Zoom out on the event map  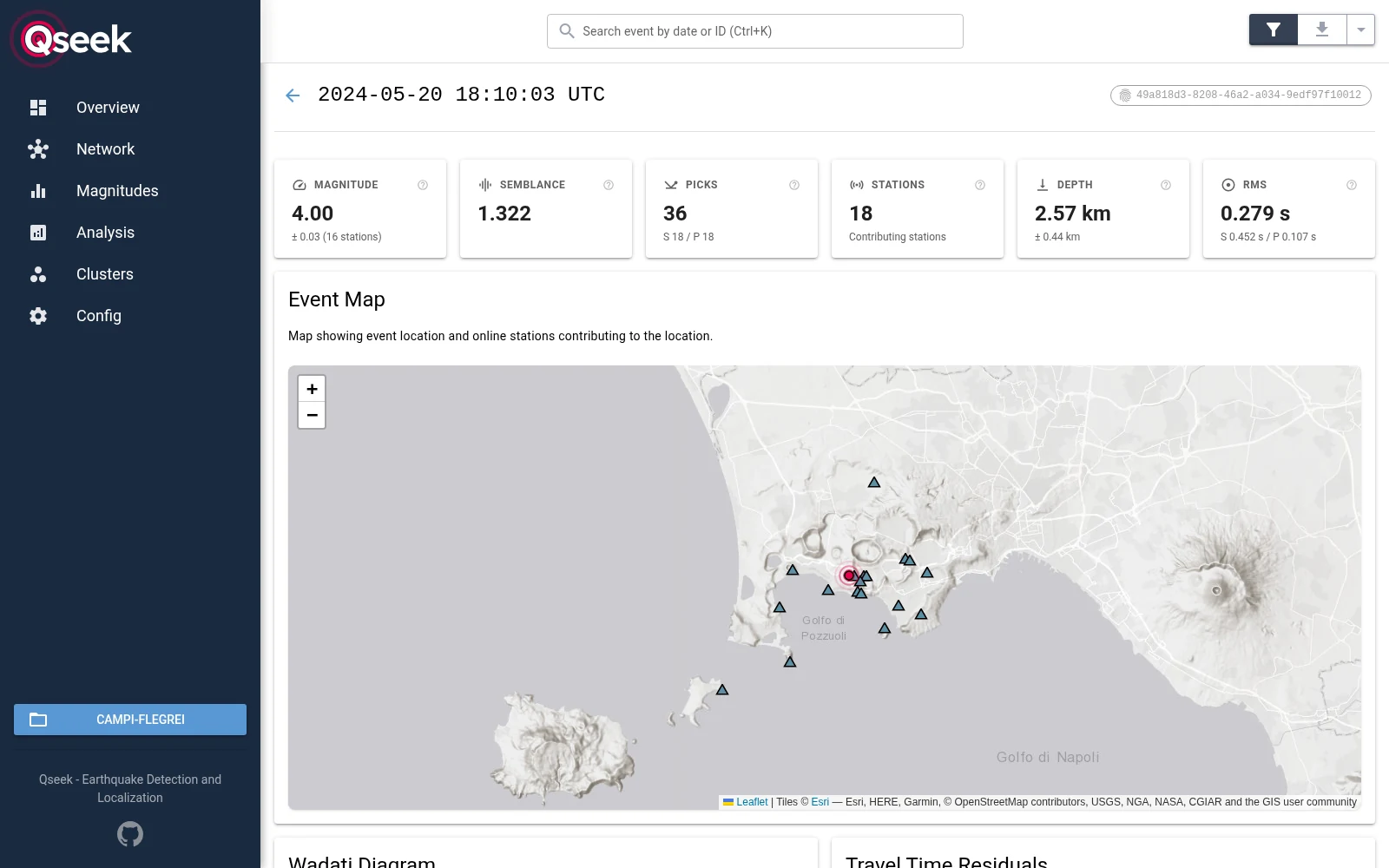click(x=312, y=416)
